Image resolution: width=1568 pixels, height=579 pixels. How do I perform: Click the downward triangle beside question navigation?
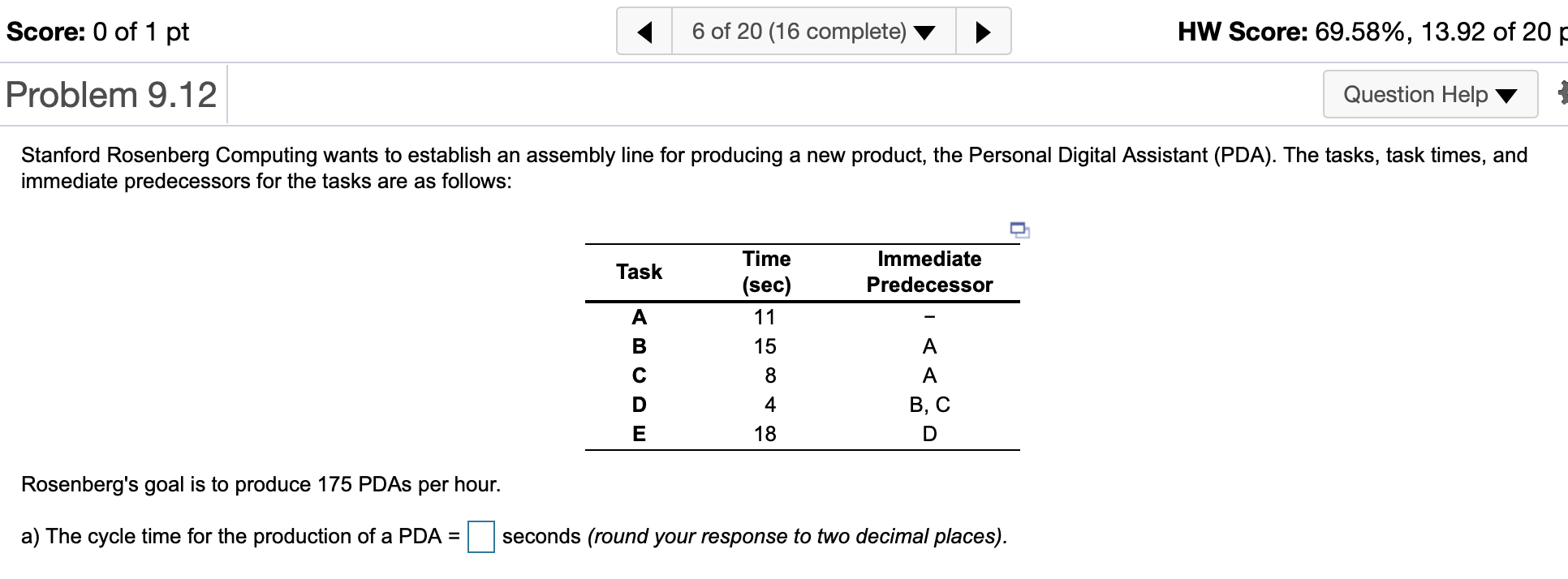click(925, 31)
